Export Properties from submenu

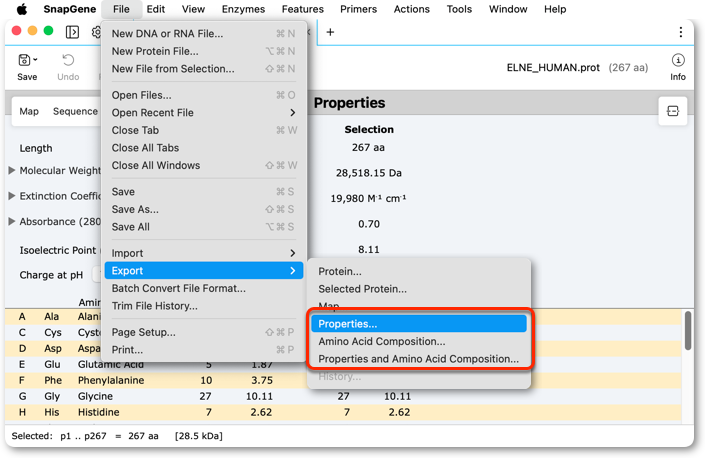[x=419, y=324]
